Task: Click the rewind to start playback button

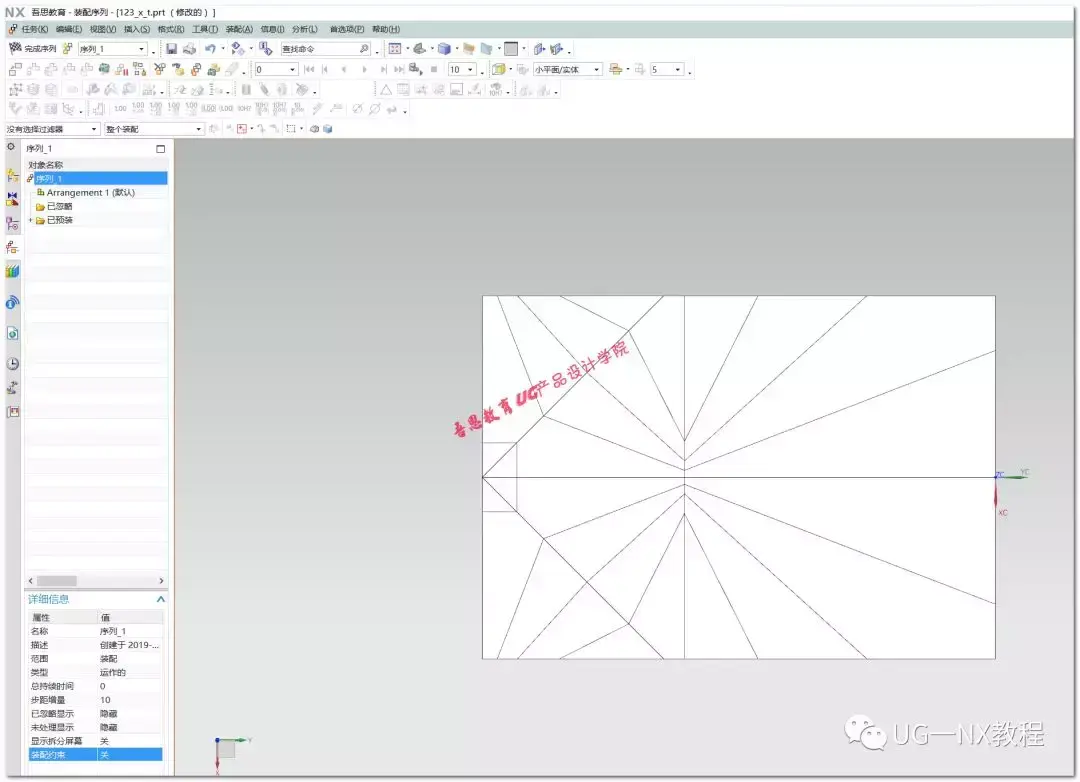Action: click(x=309, y=69)
